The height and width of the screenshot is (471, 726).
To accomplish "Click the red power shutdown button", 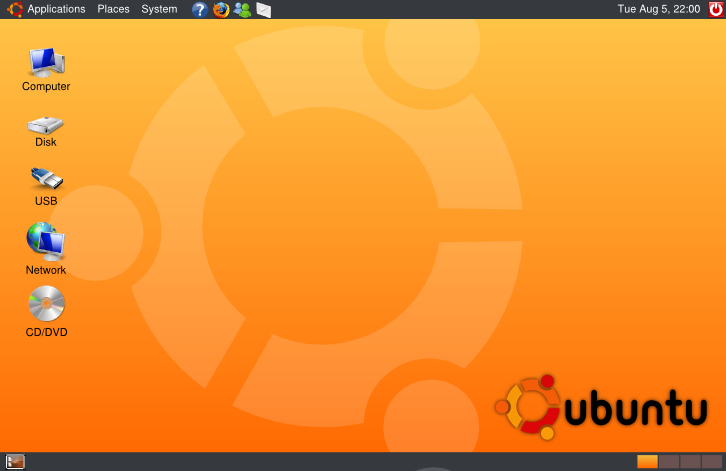I will click(x=716, y=9).
